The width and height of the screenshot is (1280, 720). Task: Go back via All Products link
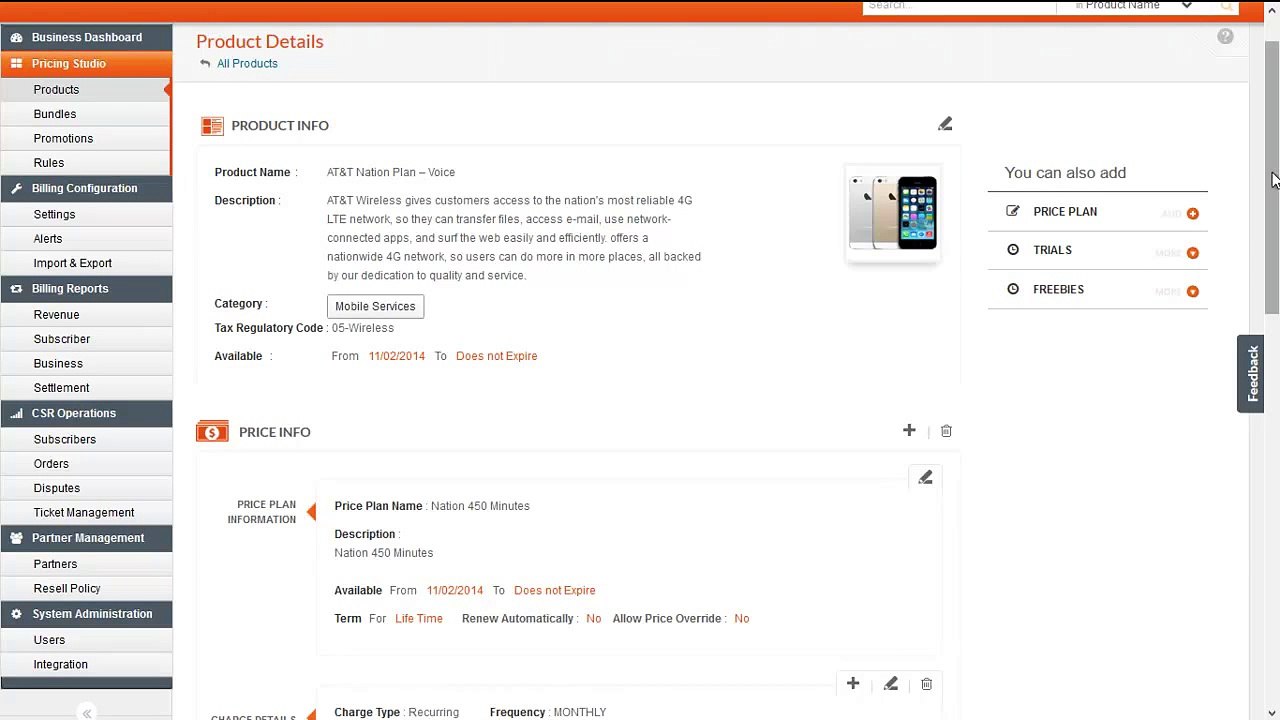247,63
